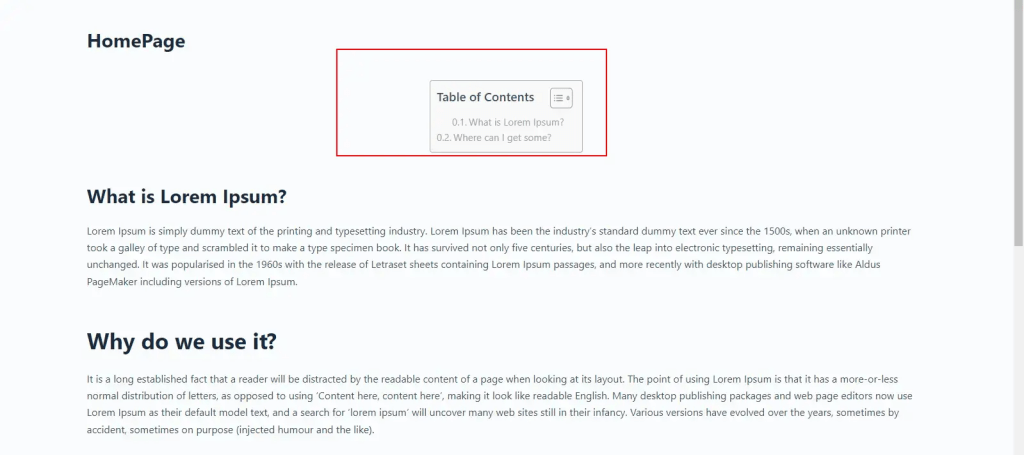1024x455 pixels.
Task: Click the vertical scrollbar thumb
Action: click(1018, 123)
